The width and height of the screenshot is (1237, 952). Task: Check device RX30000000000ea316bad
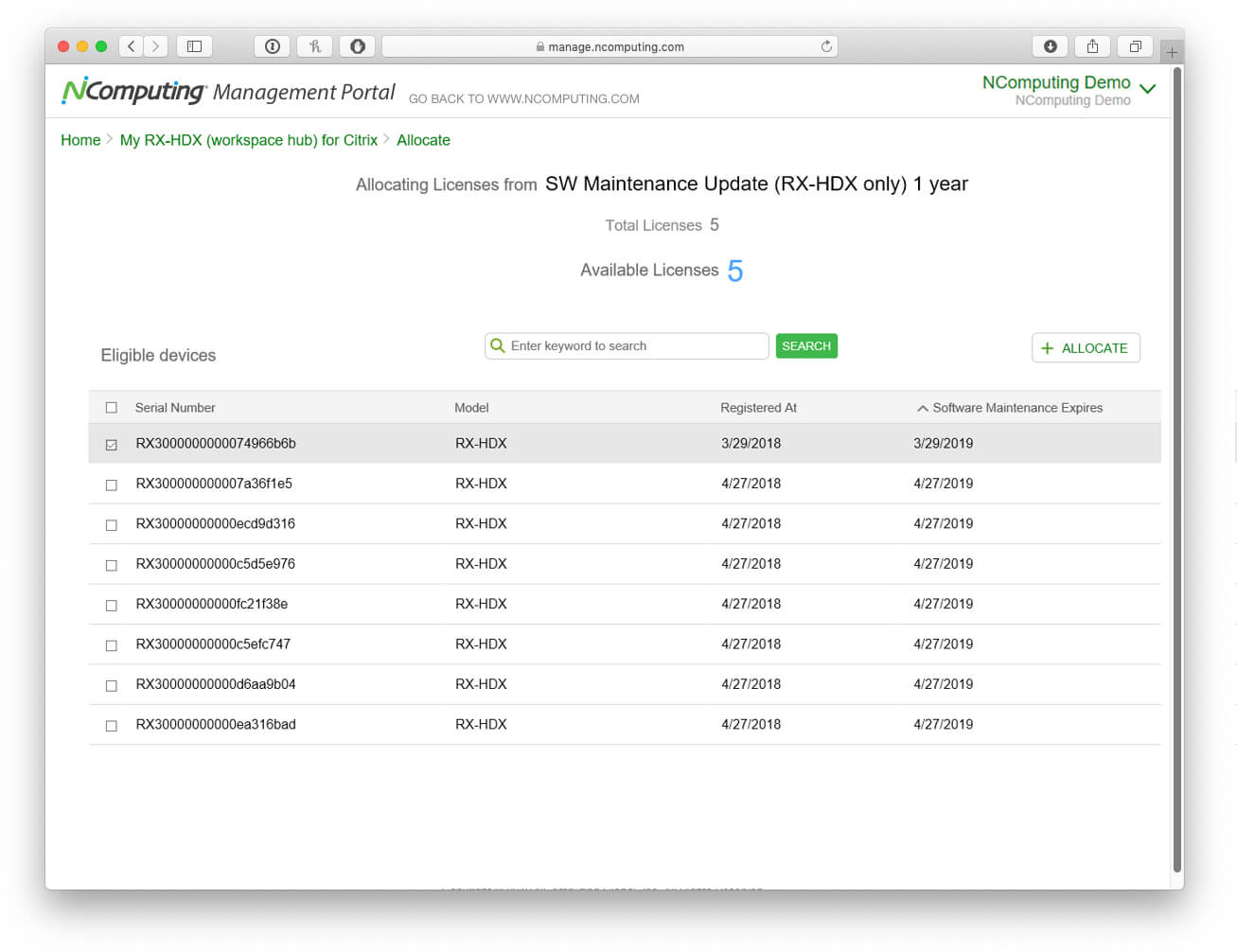point(112,726)
